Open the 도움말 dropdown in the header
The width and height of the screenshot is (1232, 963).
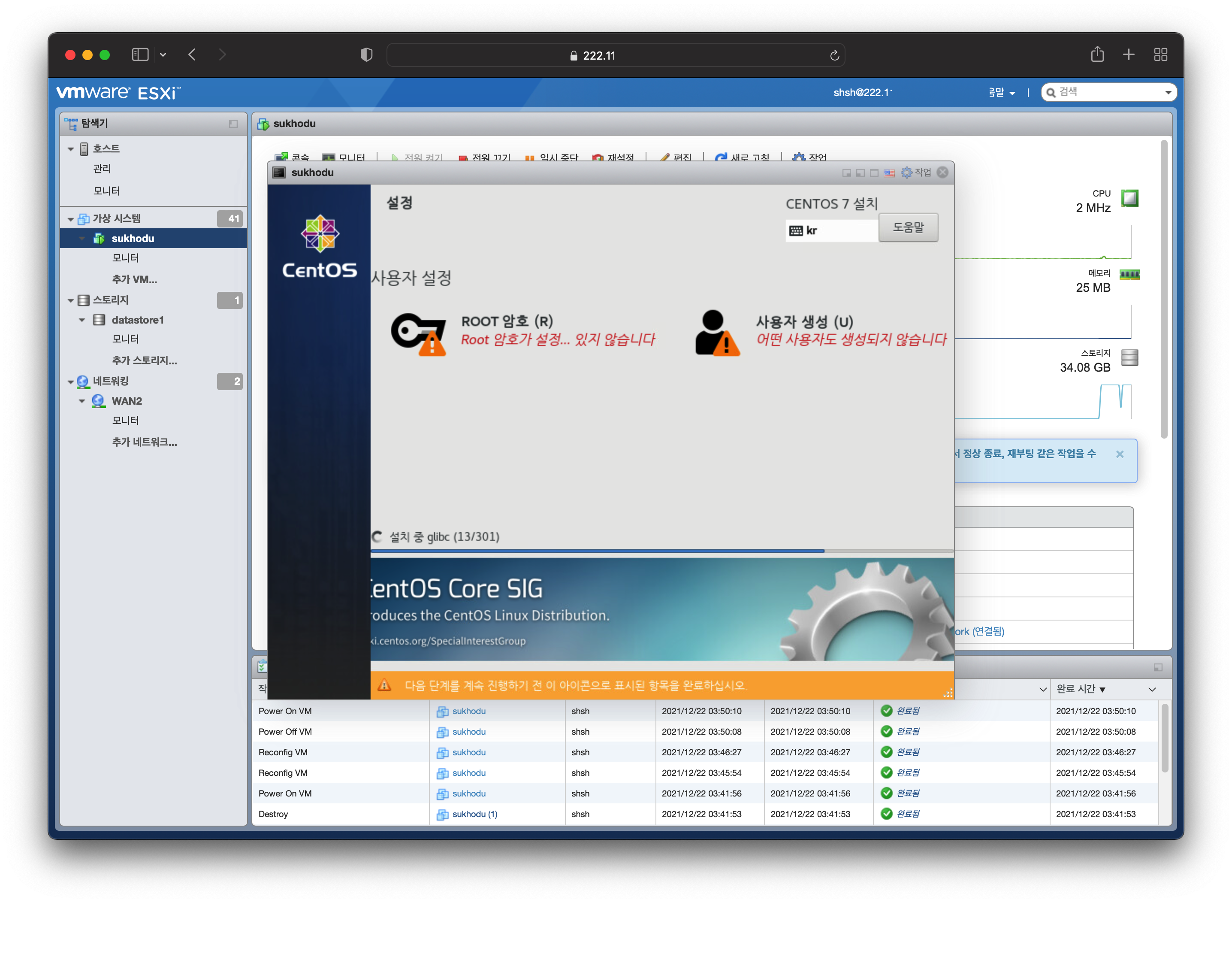click(1002, 93)
